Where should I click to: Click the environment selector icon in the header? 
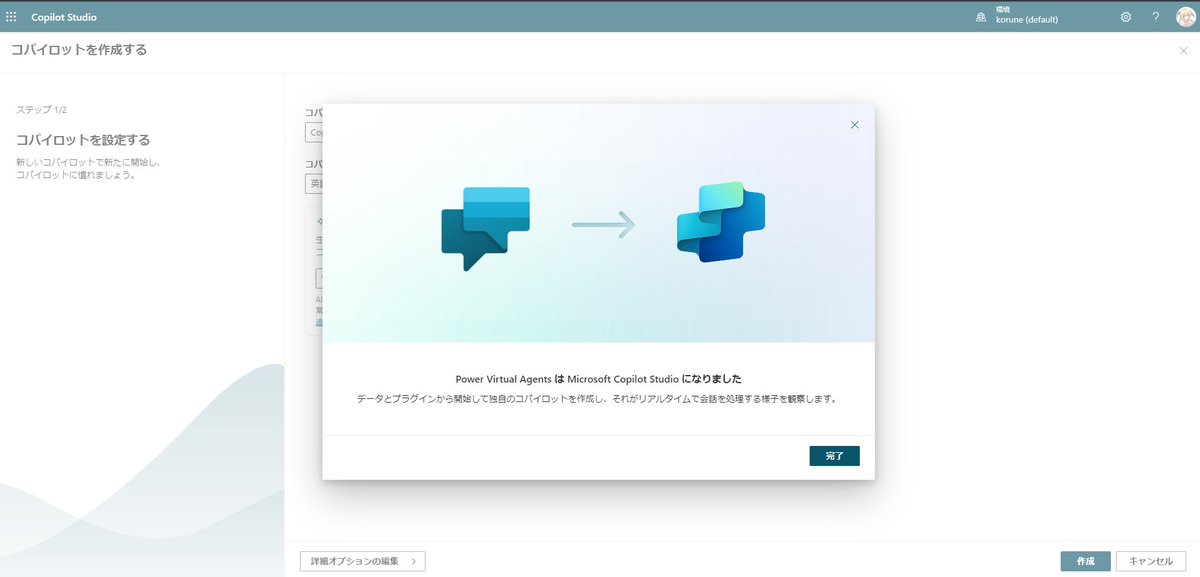coord(982,17)
